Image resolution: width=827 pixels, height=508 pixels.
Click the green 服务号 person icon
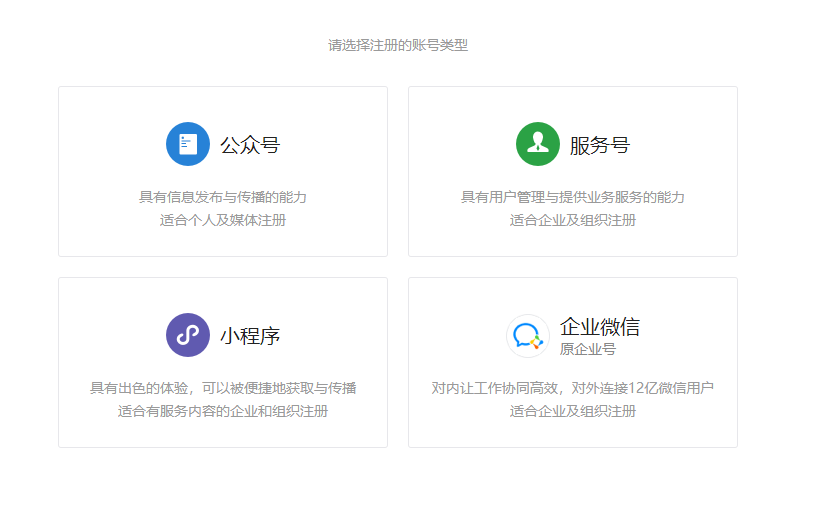pyautogui.click(x=538, y=144)
